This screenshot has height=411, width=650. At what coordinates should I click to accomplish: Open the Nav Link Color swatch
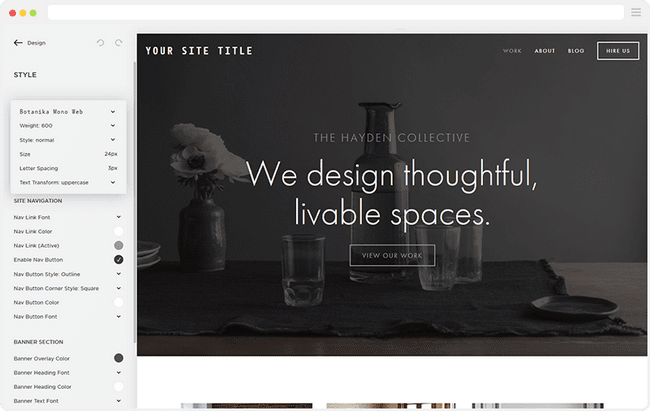119,231
